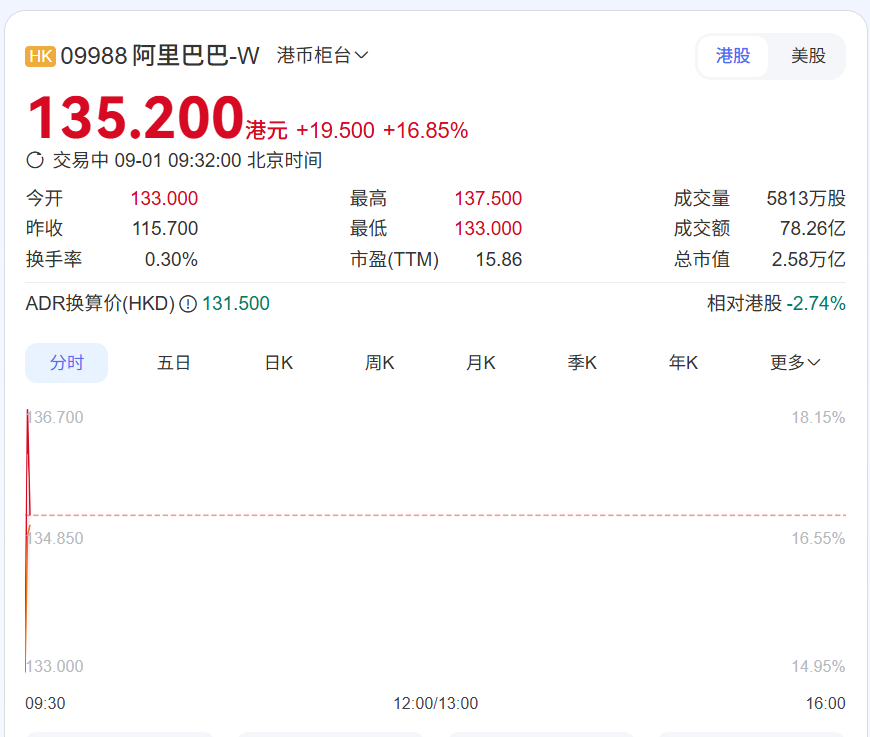Click the trading time 09-01 09:32:00 北京时间
This screenshot has width=870, height=737.
pyautogui.click(x=218, y=161)
